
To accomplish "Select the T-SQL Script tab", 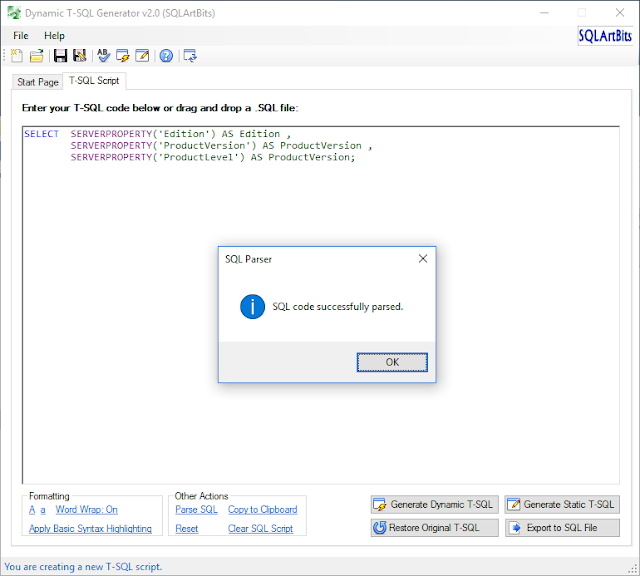I will click(x=94, y=81).
